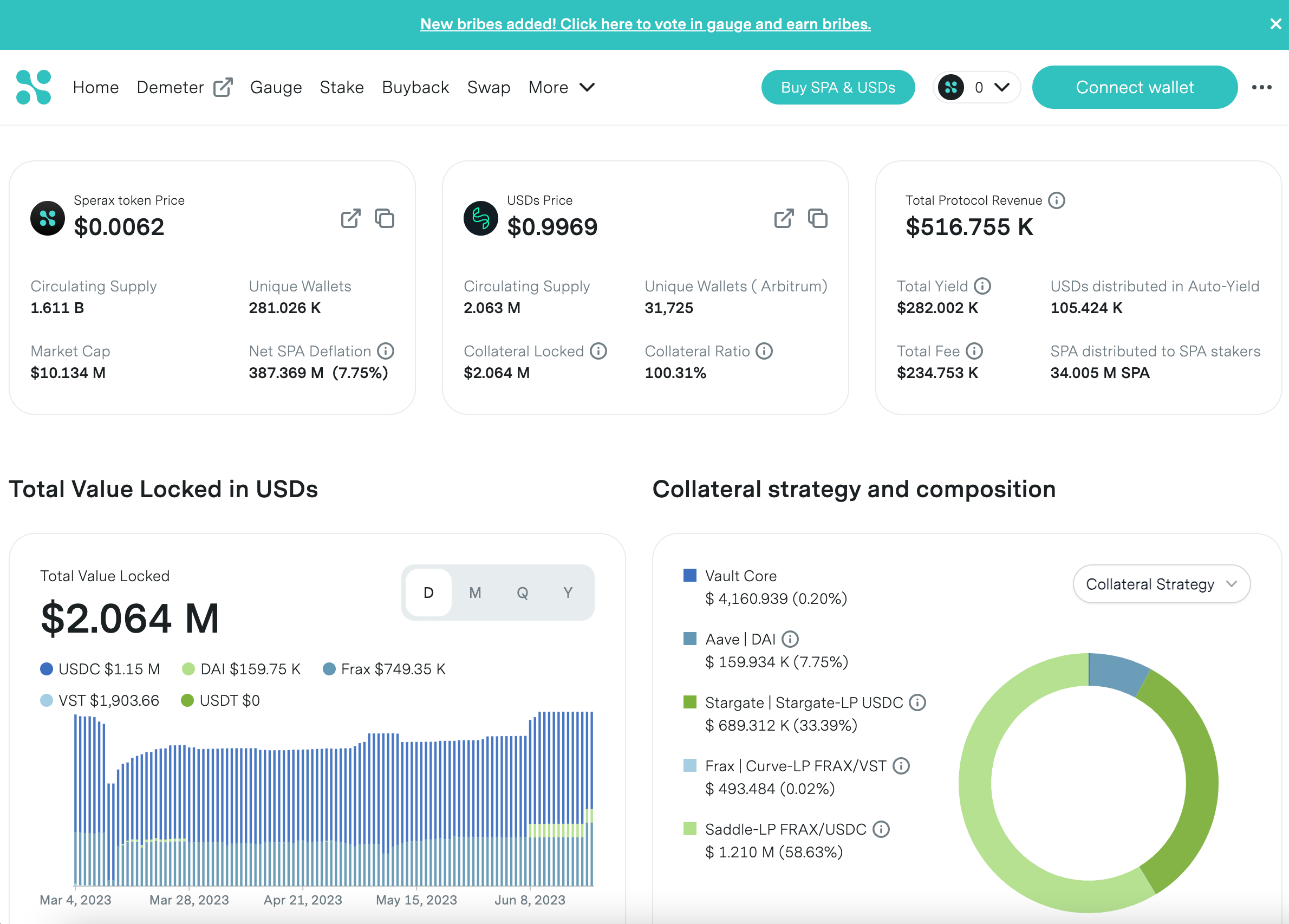The image size is (1289, 924).
Task: Follow the new bribes announcement link
Action: click(645, 24)
